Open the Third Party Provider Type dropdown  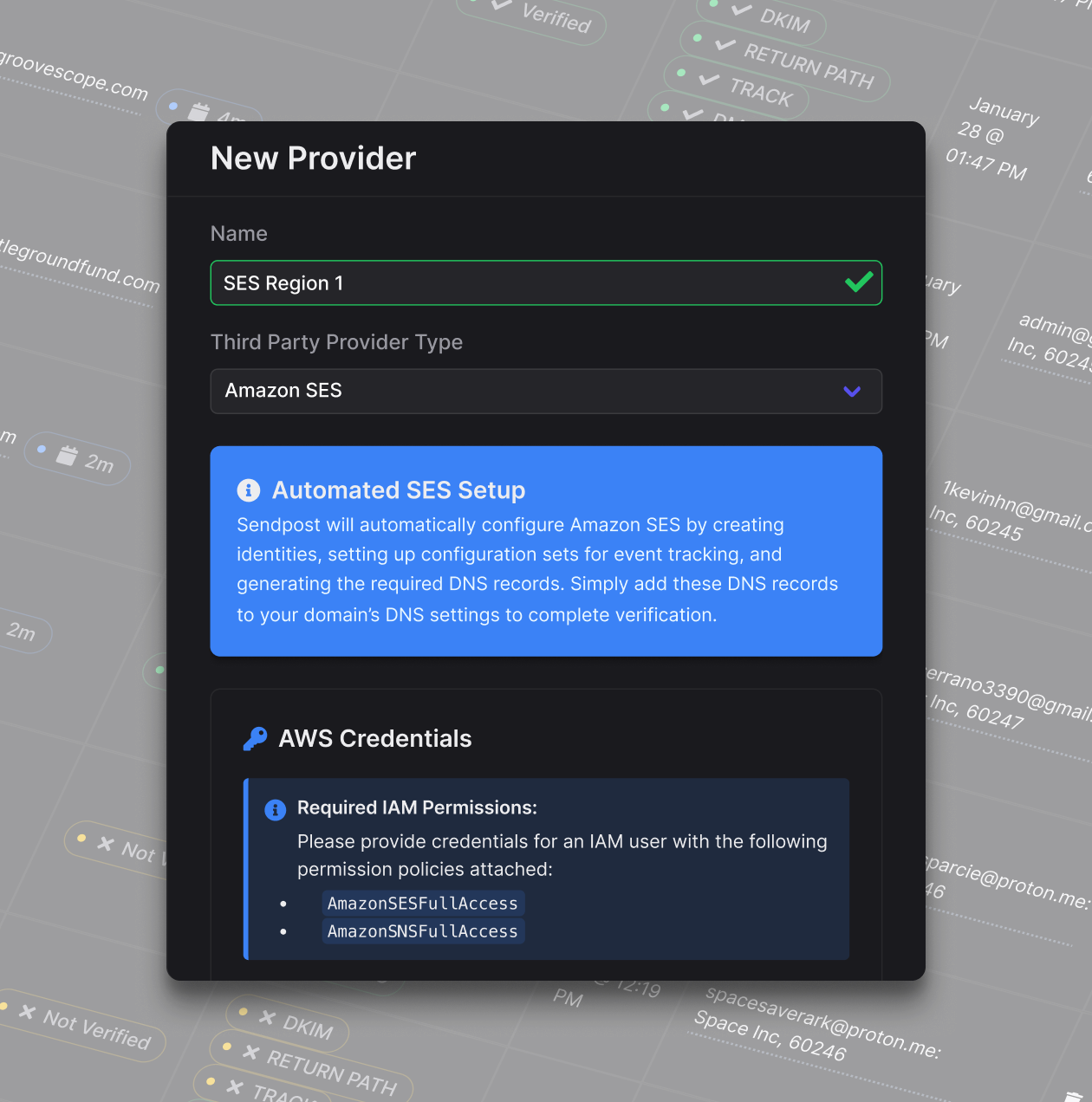coord(546,391)
